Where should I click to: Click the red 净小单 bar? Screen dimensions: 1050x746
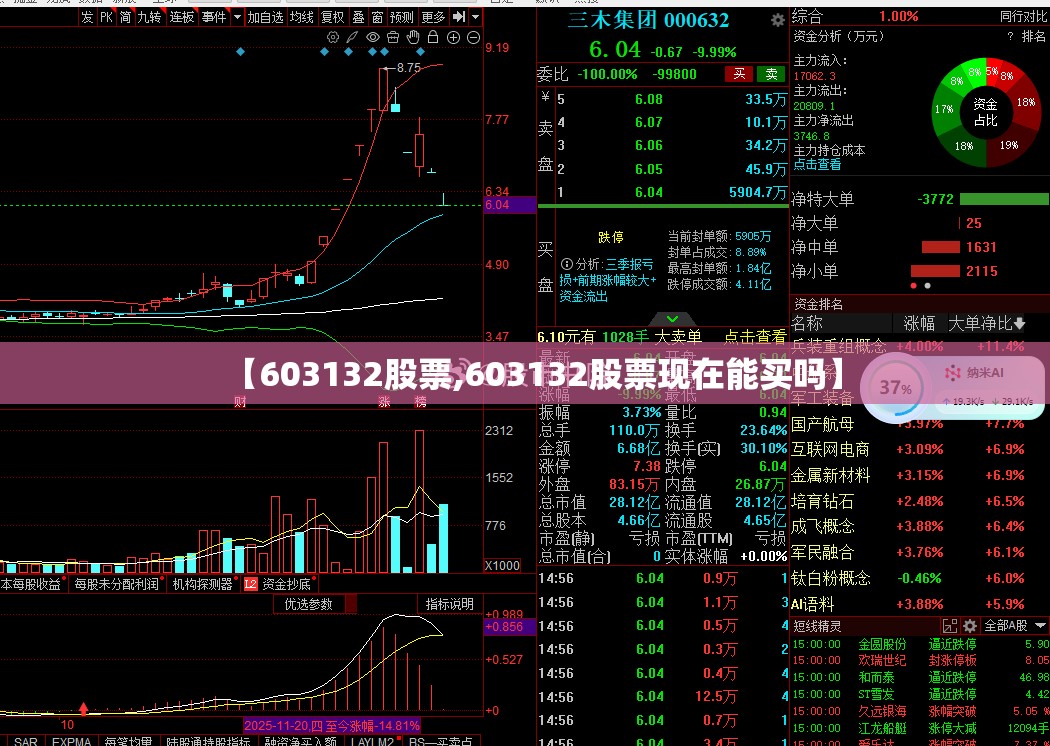[x=935, y=271]
